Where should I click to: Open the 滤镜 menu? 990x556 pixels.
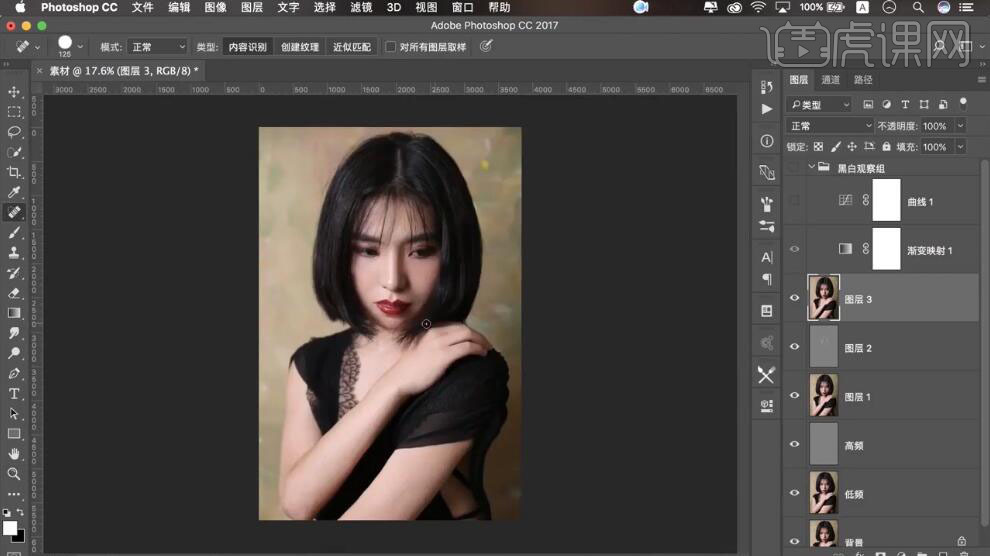pos(362,7)
